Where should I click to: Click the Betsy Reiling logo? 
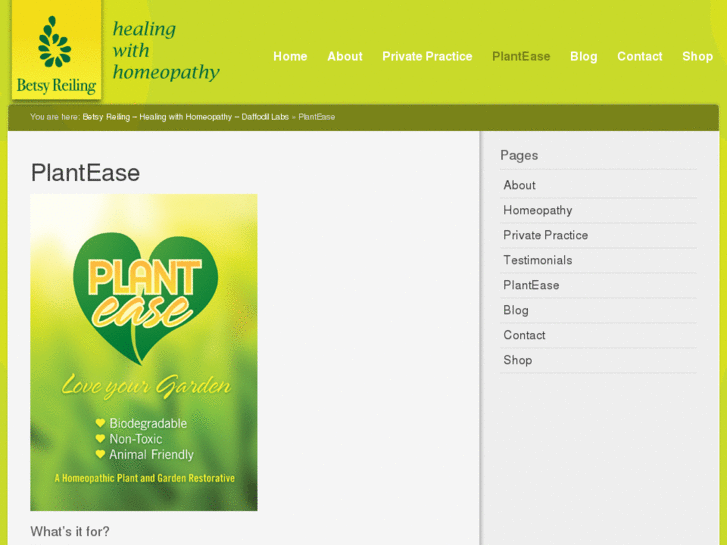coord(56,50)
